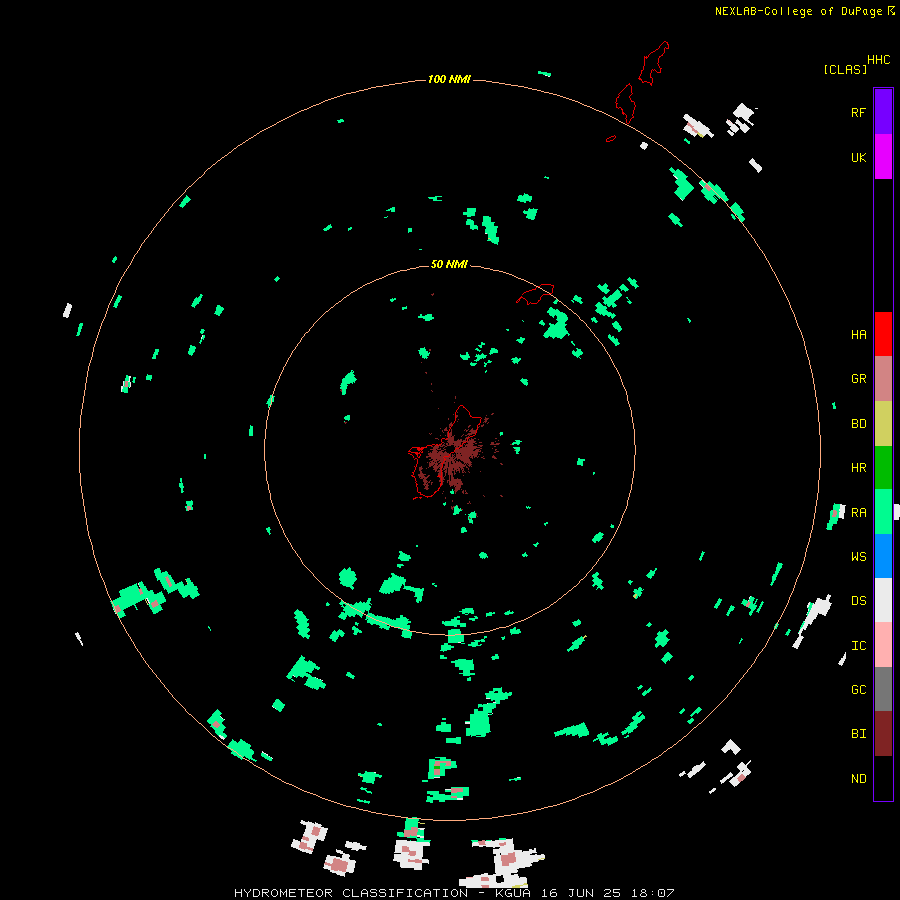Click the BD legend label

pyautogui.click(x=858, y=424)
